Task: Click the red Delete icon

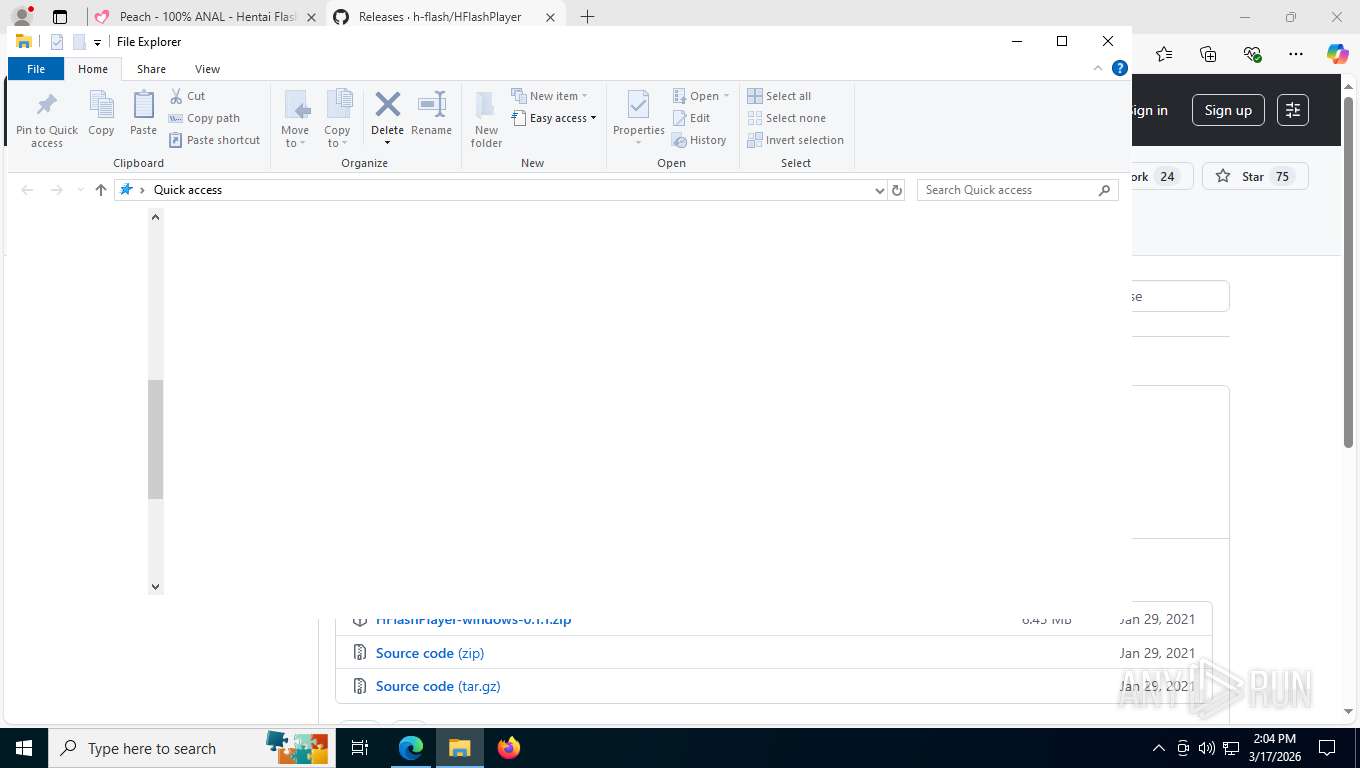Action: coord(387,104)
